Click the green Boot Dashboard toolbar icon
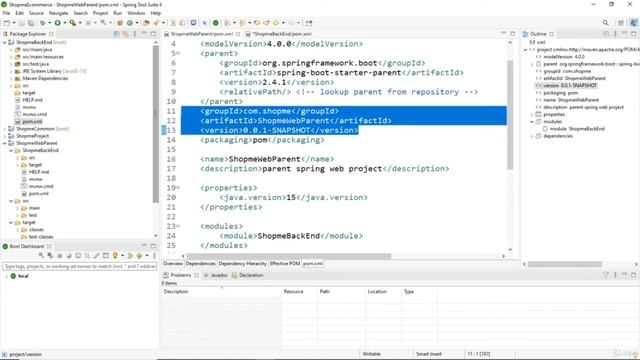 [x=216, y=23]
